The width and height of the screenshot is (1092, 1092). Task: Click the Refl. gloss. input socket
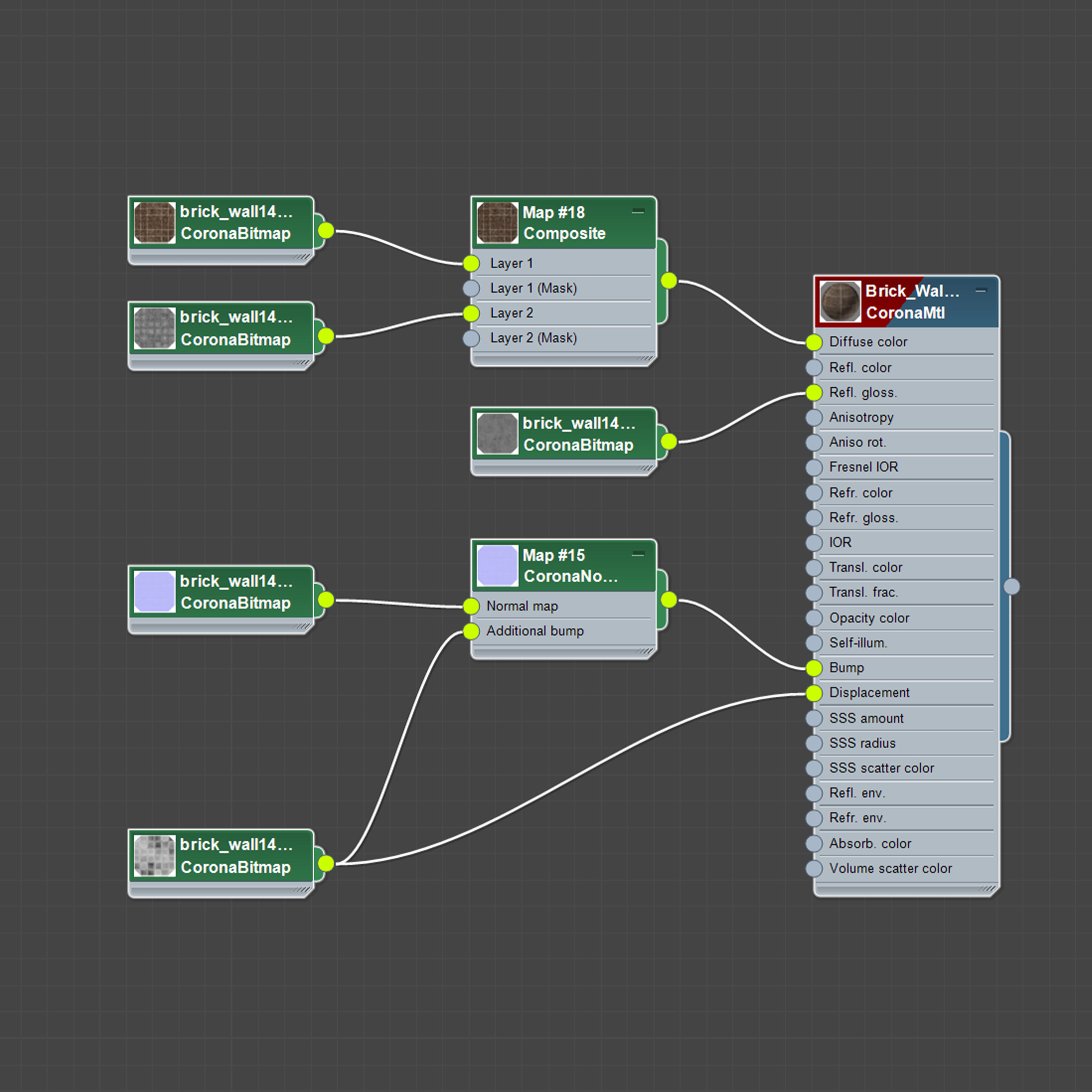(813, 392)
